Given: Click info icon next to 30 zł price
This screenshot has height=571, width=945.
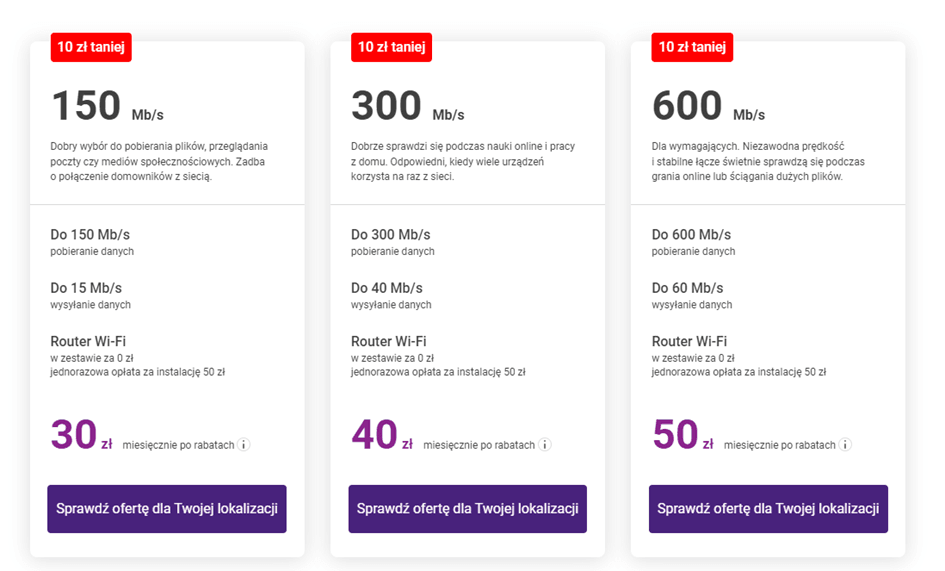Looking at the screenshot, I should (243, 445).
